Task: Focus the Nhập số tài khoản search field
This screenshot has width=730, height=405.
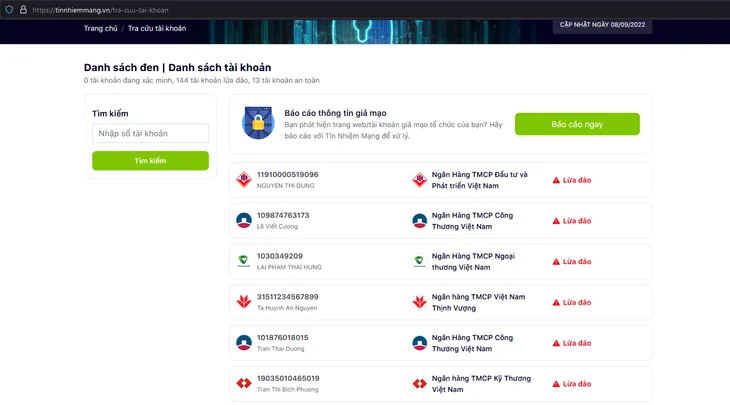Action: (150, 133)
